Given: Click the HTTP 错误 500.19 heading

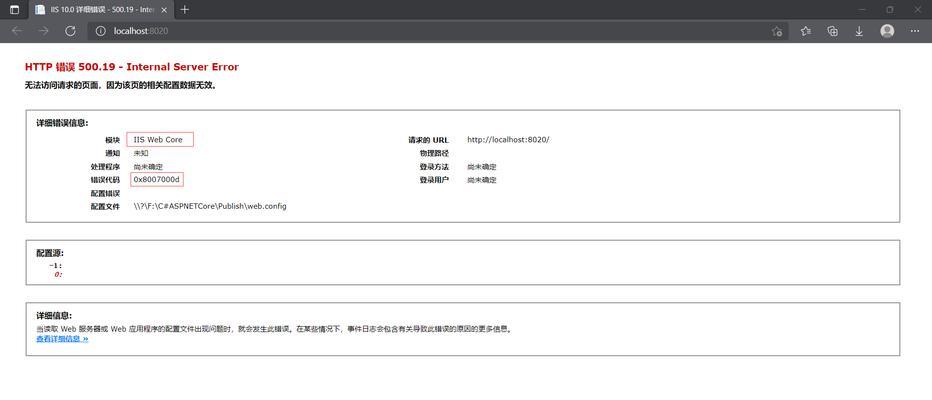Looking at the screenshot, I should (132, 67).
